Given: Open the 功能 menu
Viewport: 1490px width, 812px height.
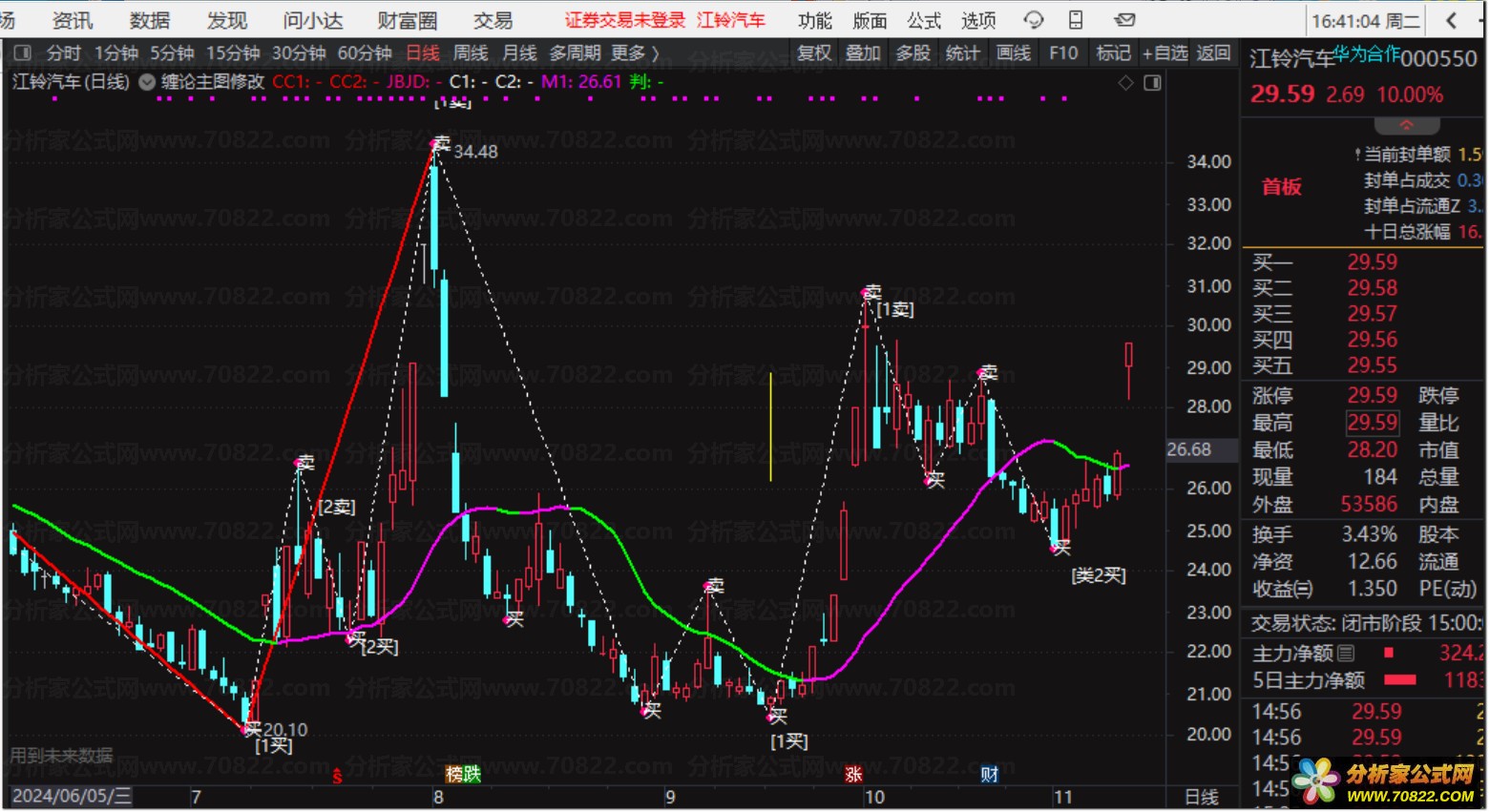Looking at the screenshot, I should pos(815,20).
